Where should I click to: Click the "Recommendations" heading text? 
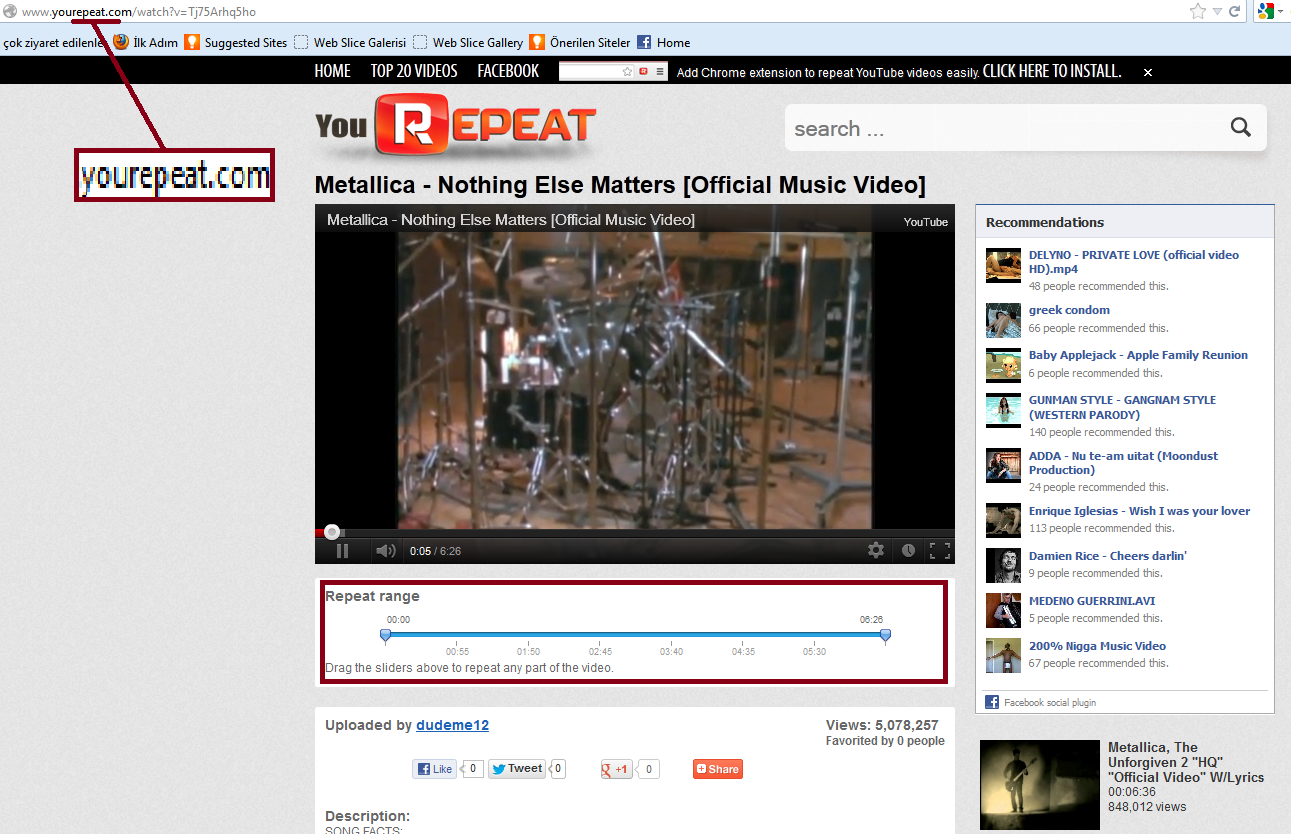(1045, 222)
